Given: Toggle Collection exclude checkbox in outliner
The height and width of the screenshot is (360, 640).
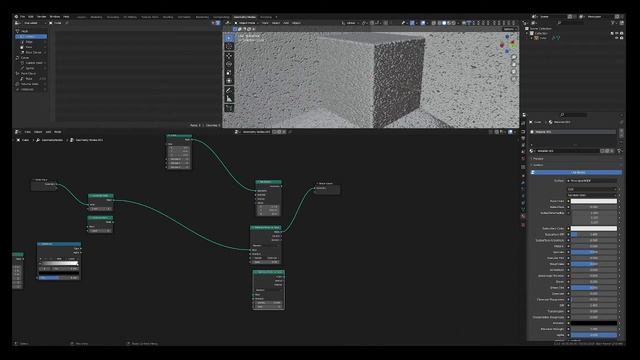Looking at the screenshot, I should coord(612,33).
